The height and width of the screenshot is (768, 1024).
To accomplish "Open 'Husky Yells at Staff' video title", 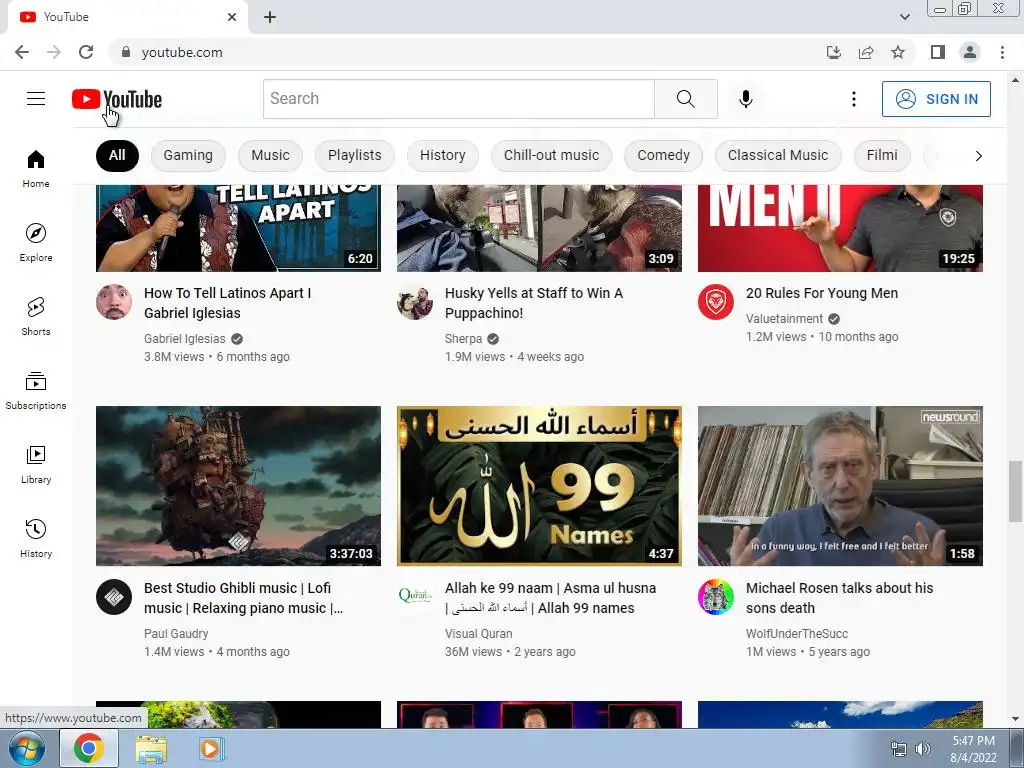I will click(534, 303).
